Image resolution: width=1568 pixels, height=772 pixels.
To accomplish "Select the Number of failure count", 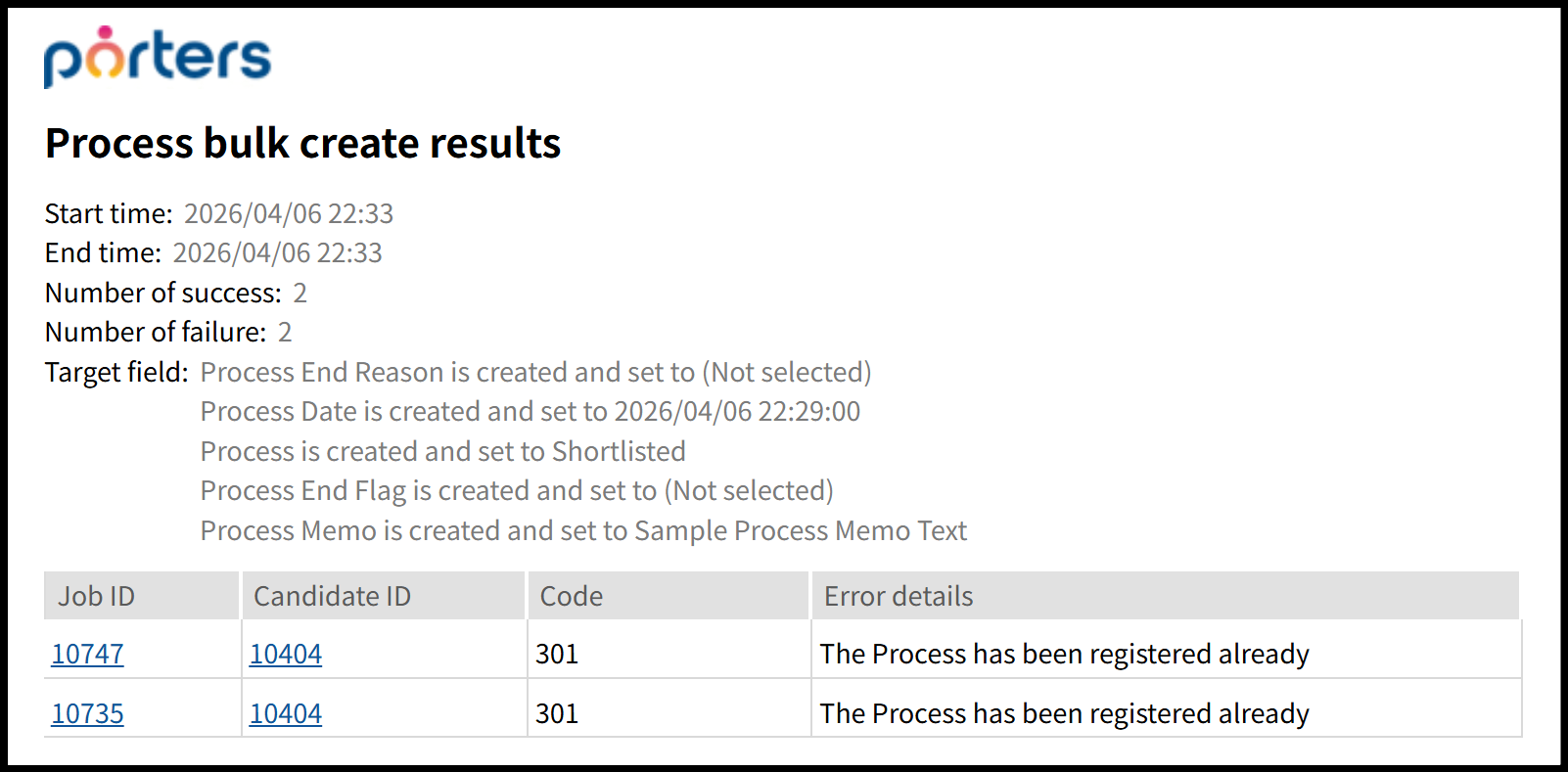I will click(285, 332).
